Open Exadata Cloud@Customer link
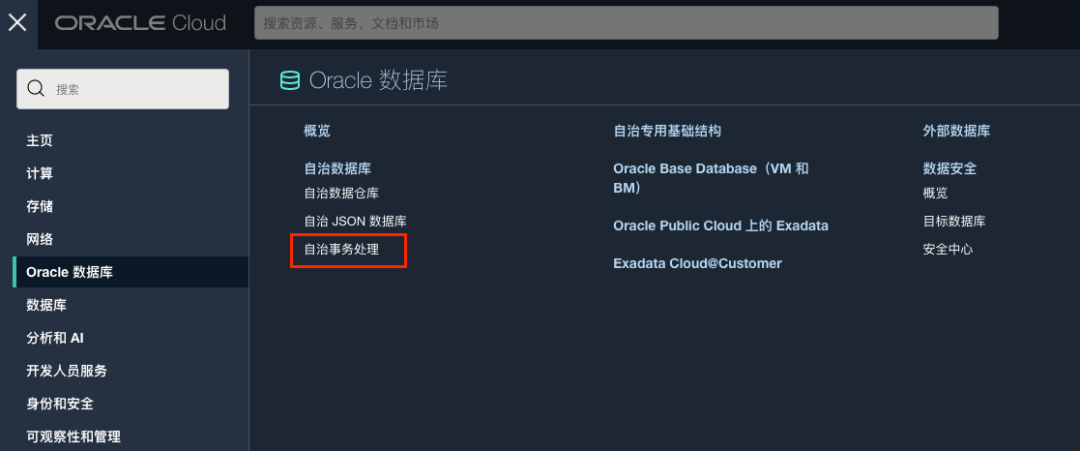The image size is (1080, 451). [697, 263]
